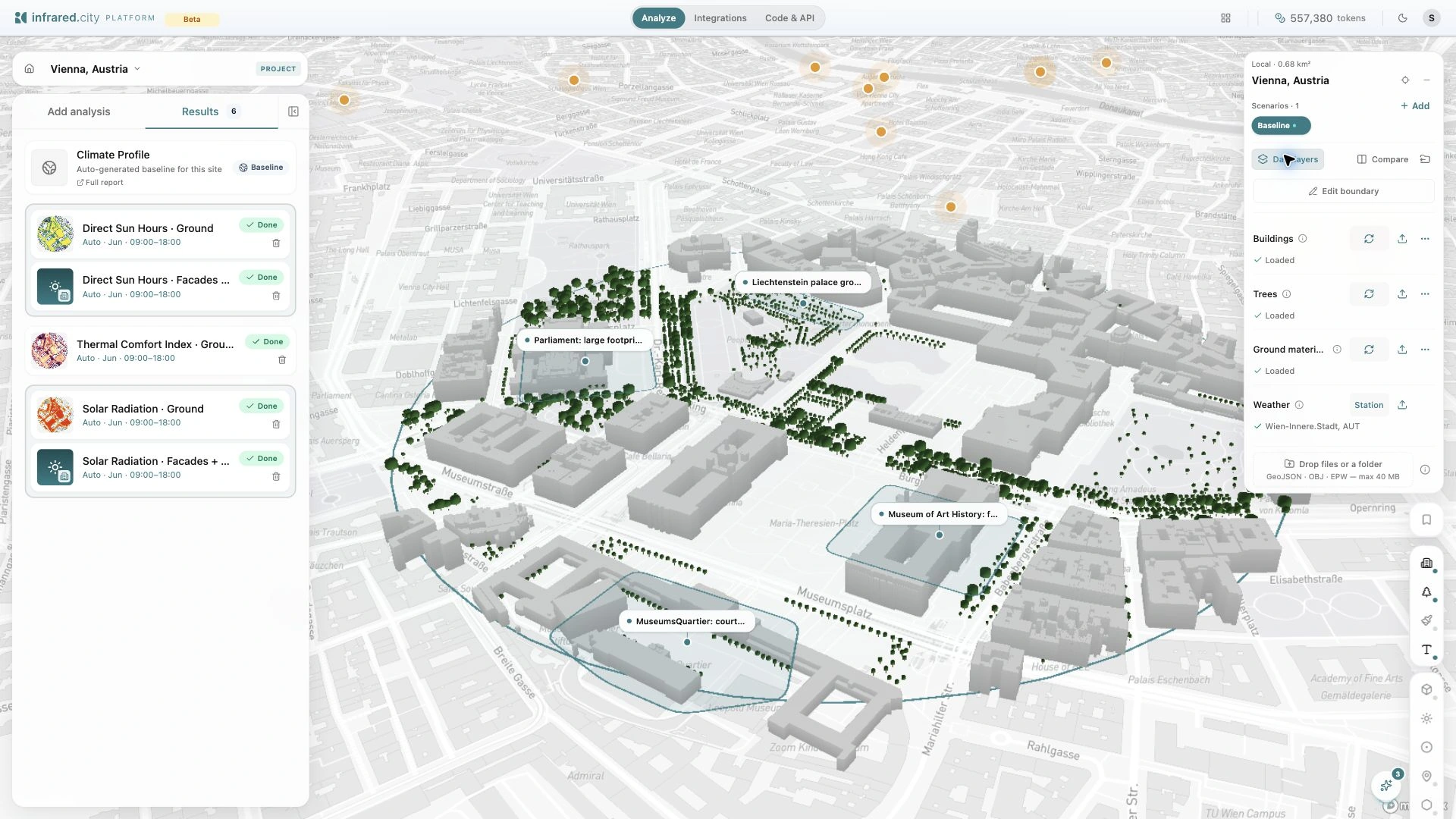
Task: Click the Weather Station button
Action: point(1369,405)
